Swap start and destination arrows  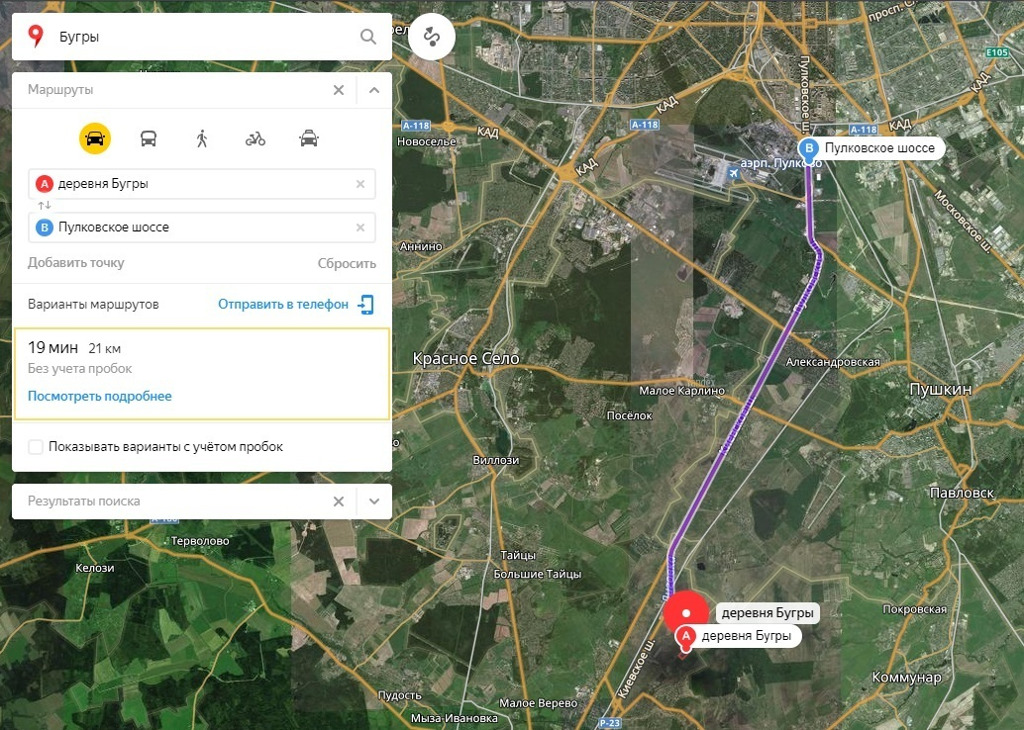pyautogui.click(x=44, y=206)
